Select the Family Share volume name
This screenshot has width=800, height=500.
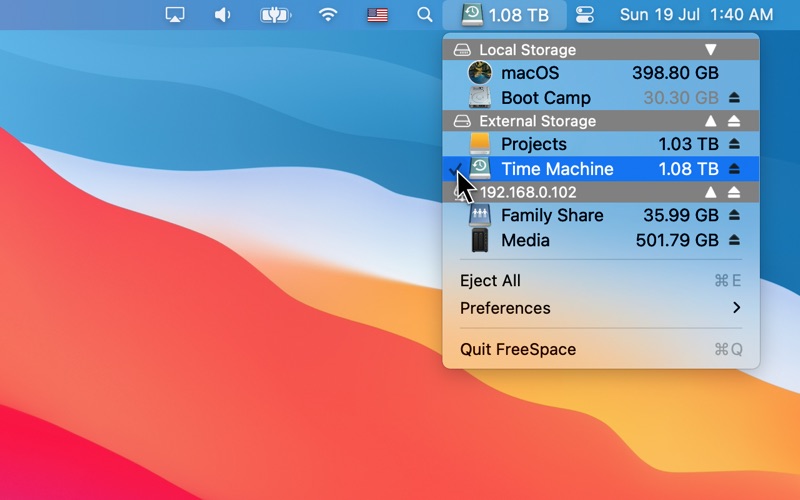[552, 215]
